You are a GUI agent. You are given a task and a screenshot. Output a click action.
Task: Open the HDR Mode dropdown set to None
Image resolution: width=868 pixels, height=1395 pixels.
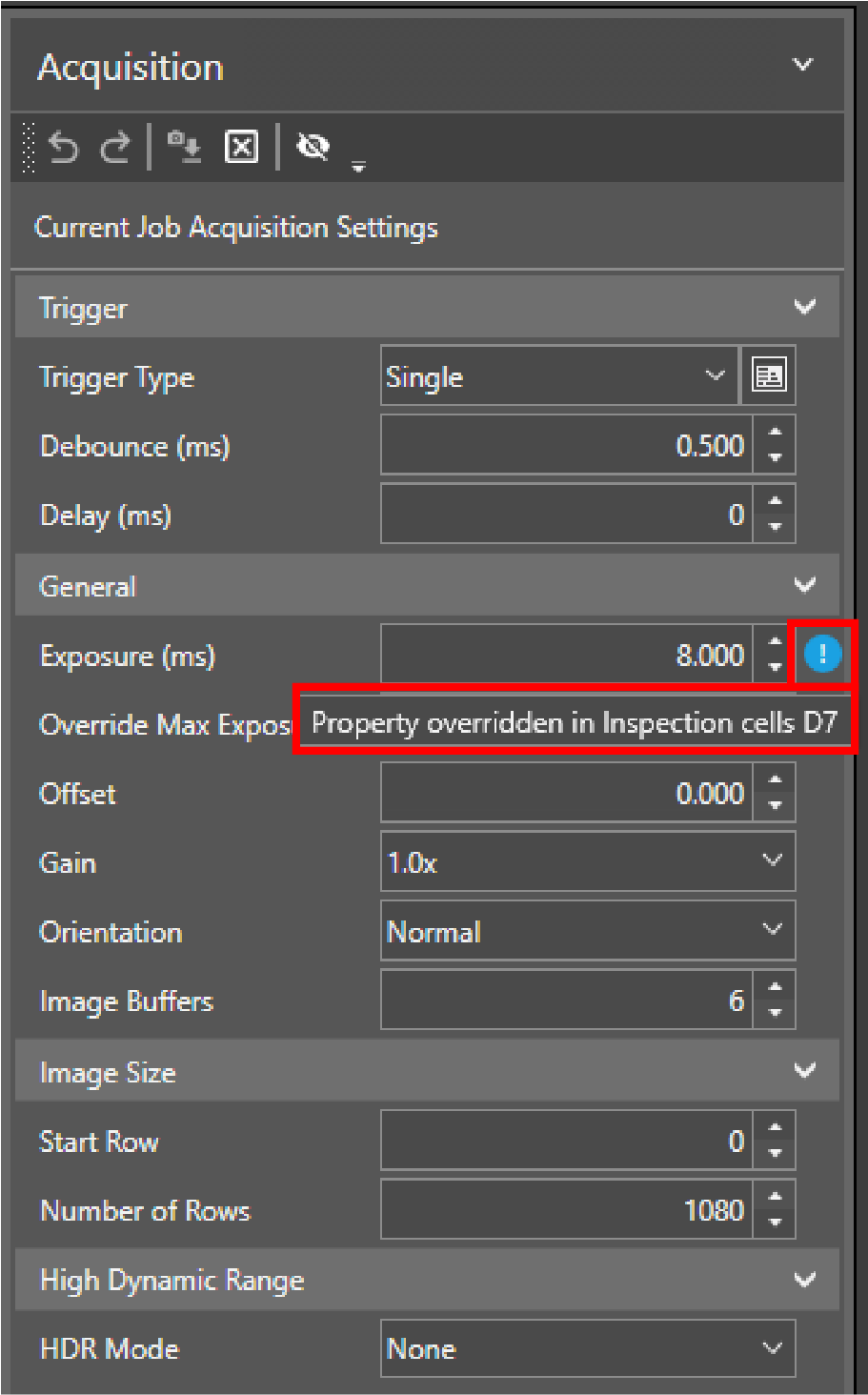(587, 1348)
